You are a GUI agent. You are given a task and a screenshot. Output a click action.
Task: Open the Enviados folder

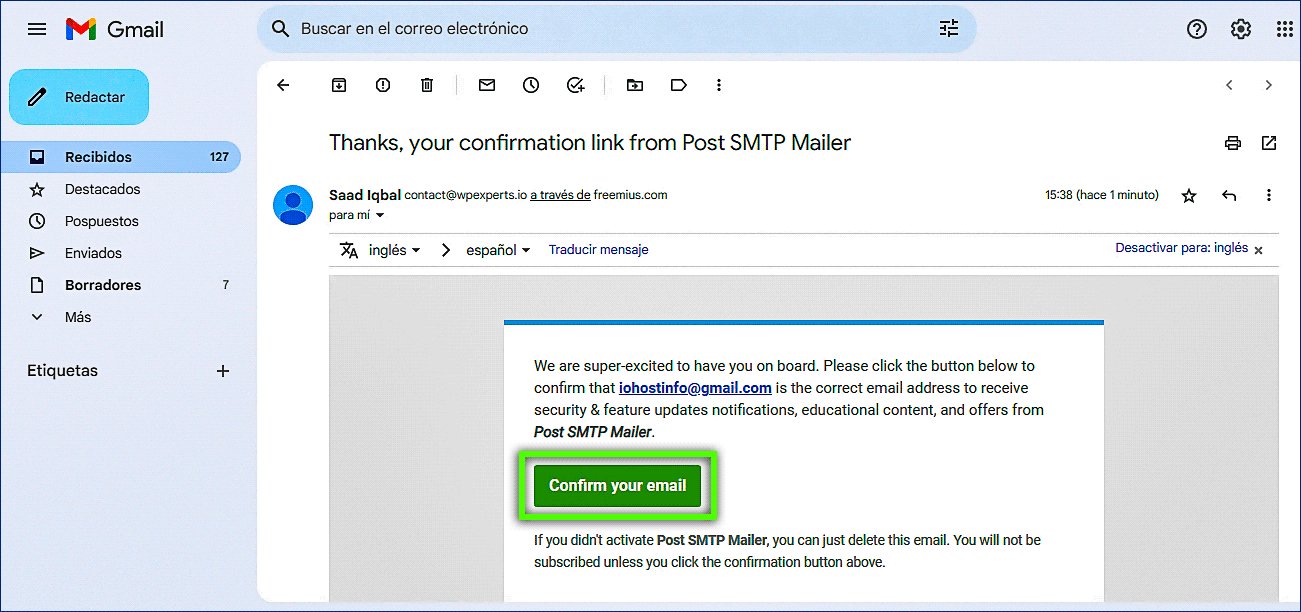[x=93, y=253]
